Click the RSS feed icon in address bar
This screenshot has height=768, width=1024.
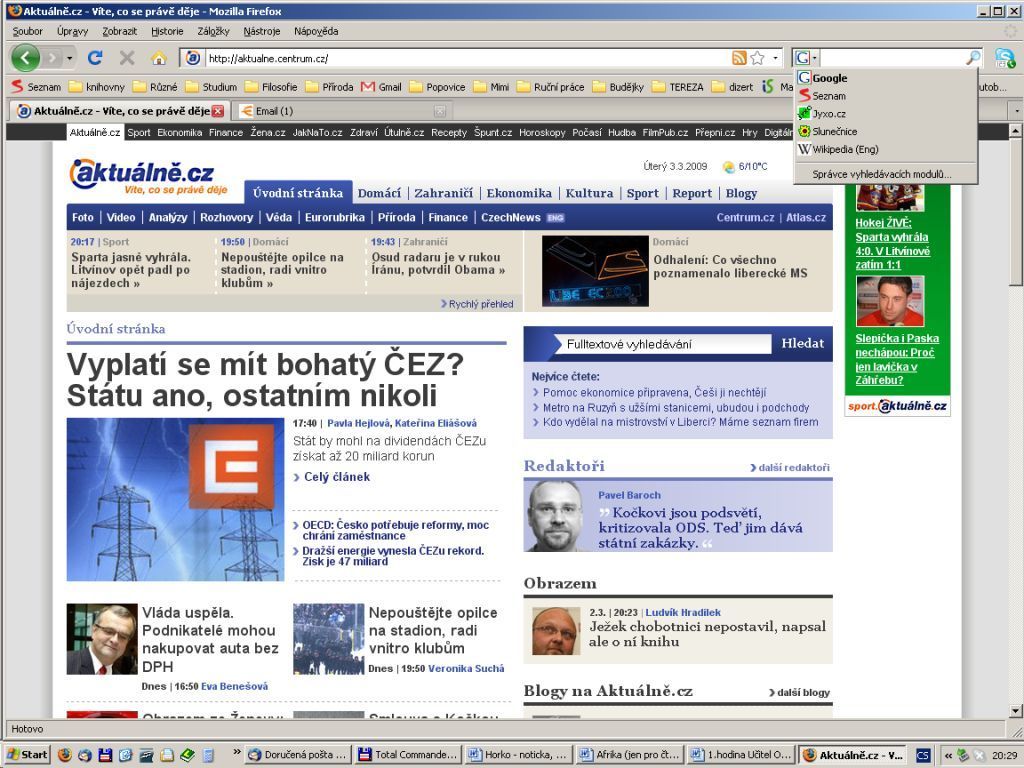(x=739, y=58)
